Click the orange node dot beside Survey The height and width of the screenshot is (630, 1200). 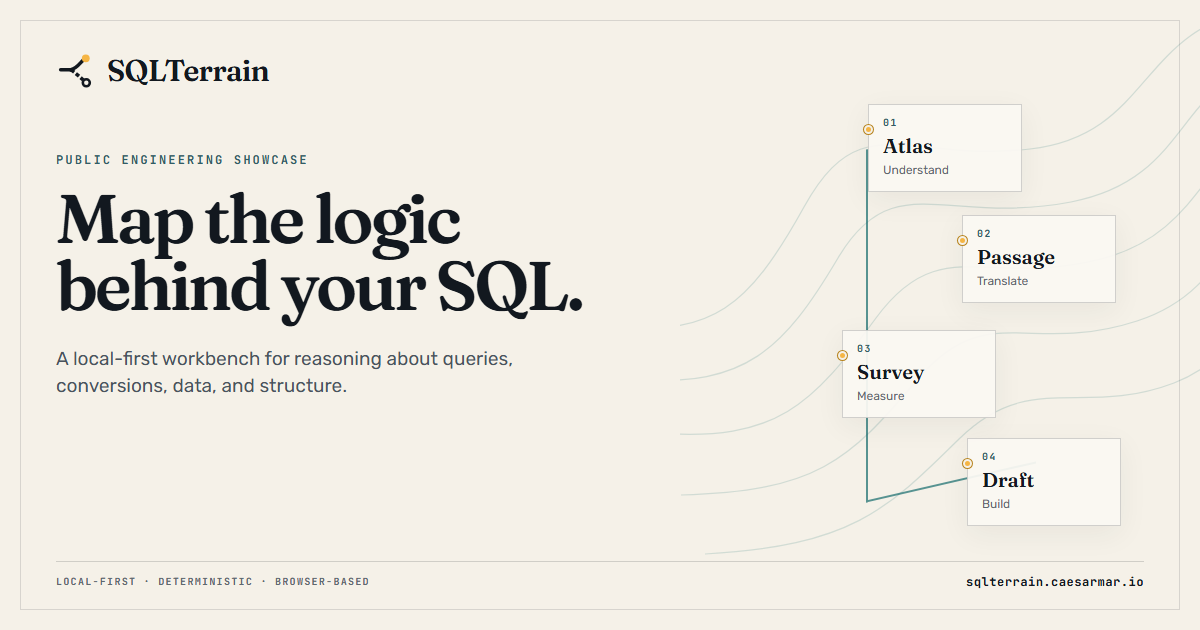click(x=842, y=355)
